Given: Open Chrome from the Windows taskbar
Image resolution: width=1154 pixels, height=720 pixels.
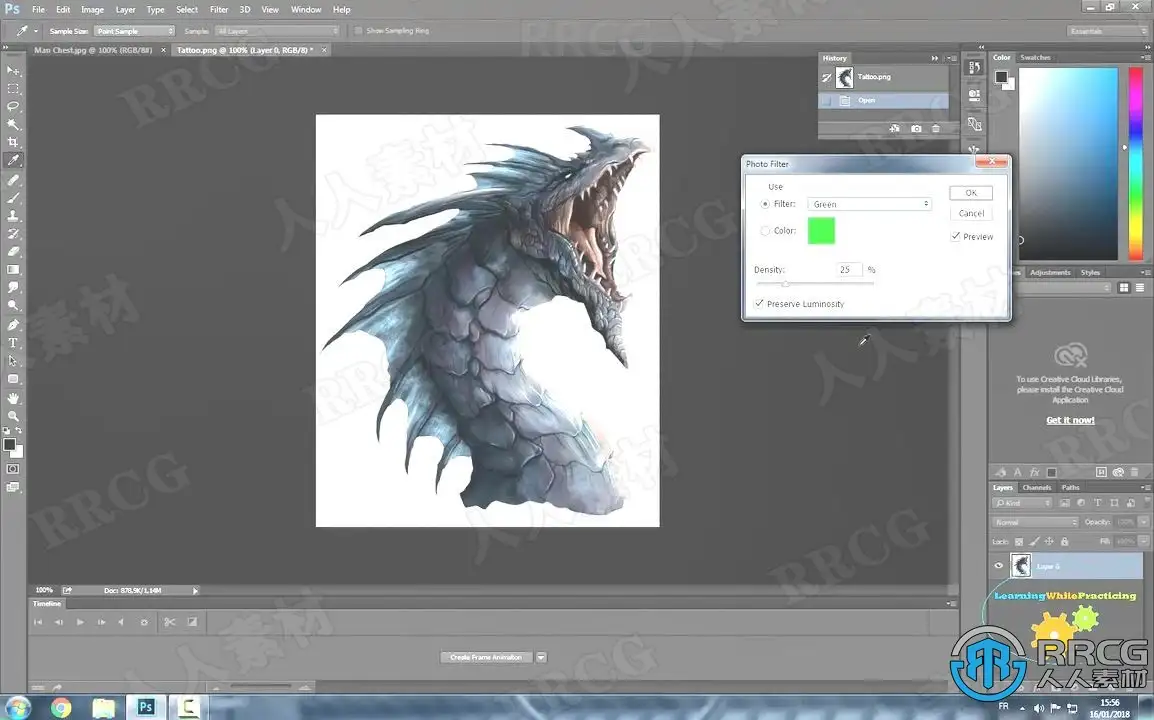Looking at the screenshot, I should 61,708.
